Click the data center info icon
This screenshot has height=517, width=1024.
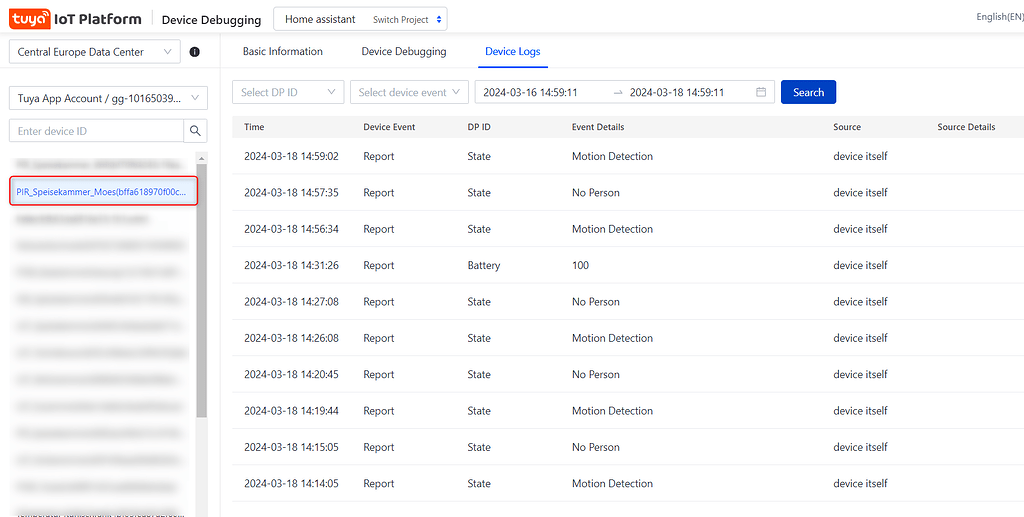[195, 52]
